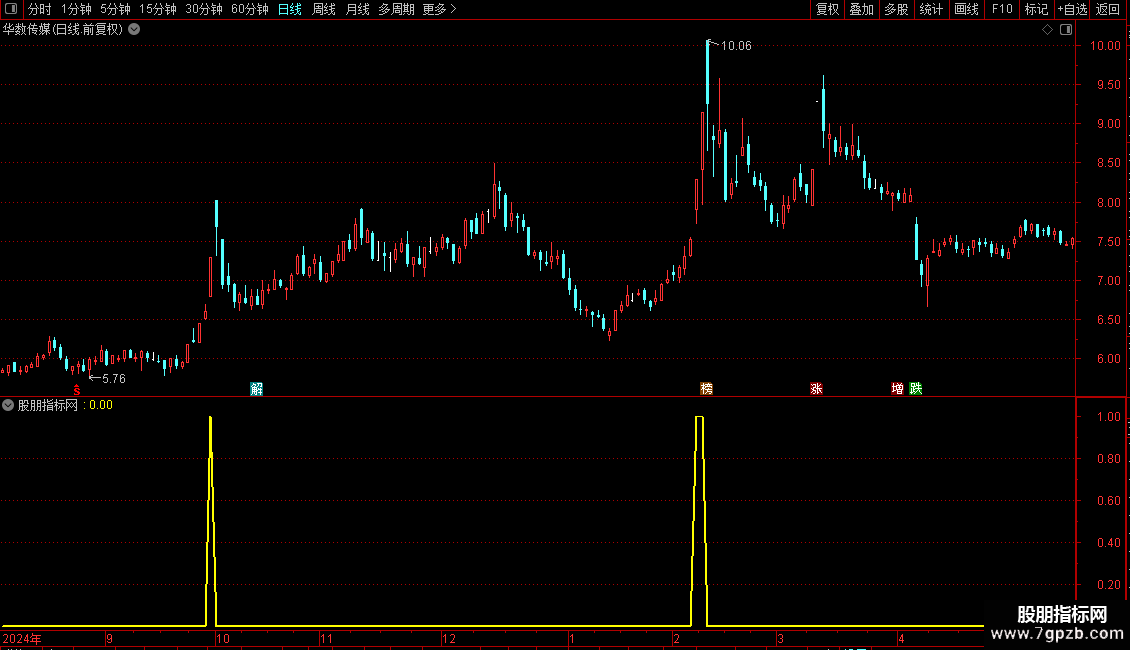Switch to the 周线 period tab
This screenshot has height=650, width=1130.
click(x=324, y=9)
